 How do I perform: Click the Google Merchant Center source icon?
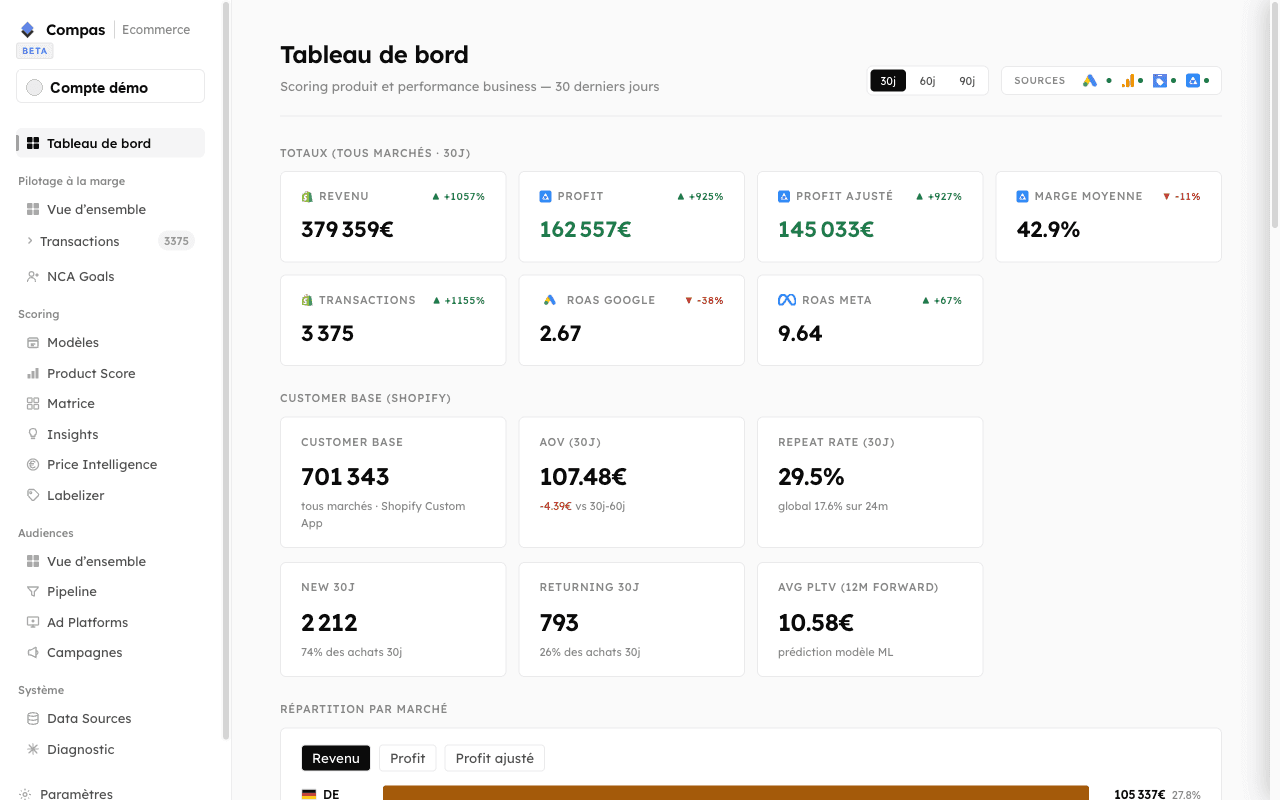tap(1159, 81)
